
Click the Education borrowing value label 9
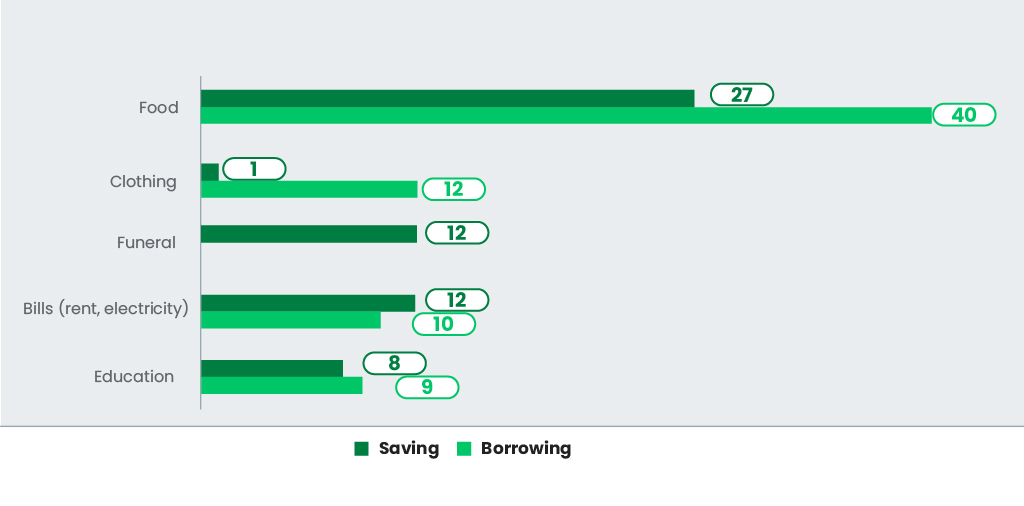[x=427, y=387]
